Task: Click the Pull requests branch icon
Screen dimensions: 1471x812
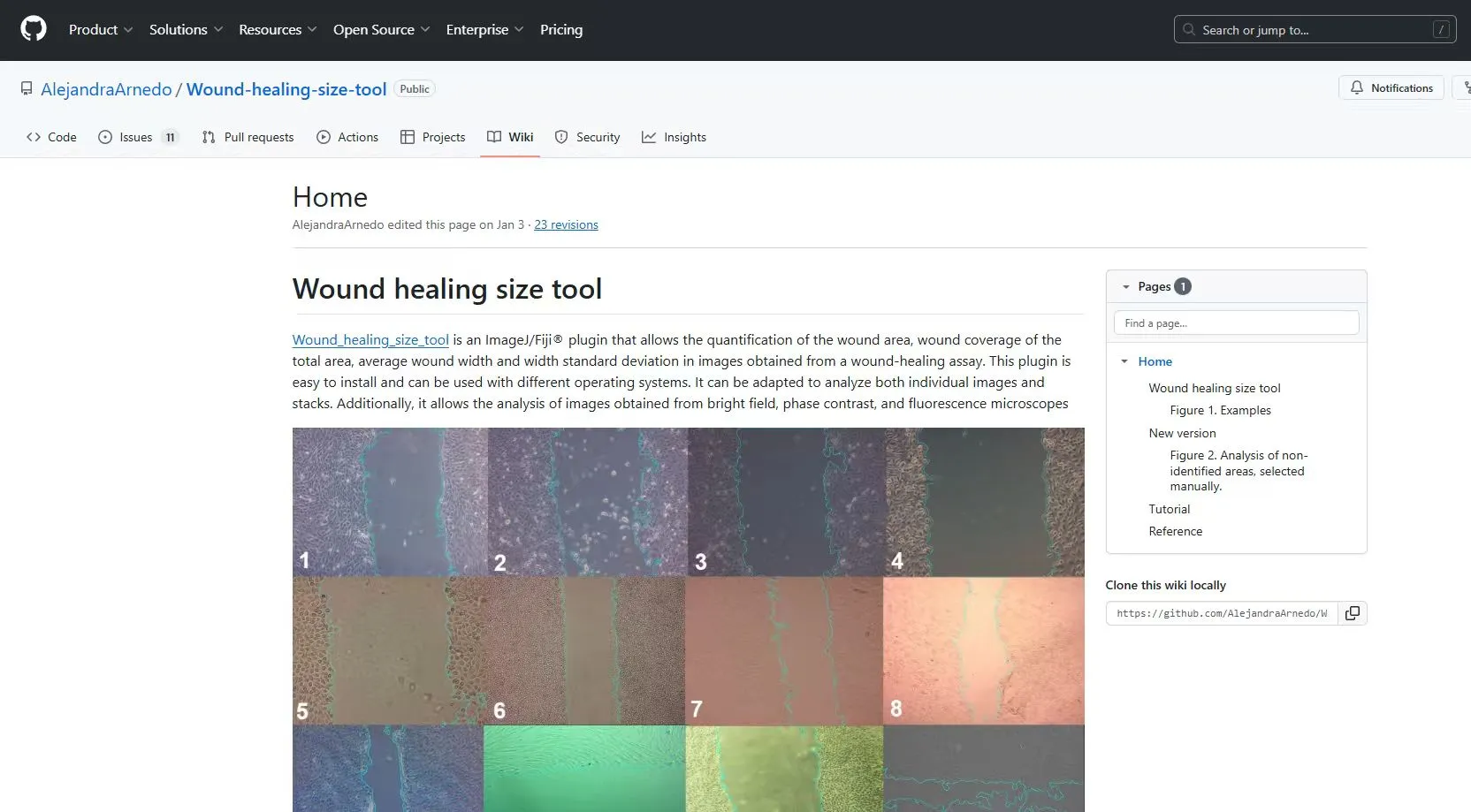Action: coord(209,137)
